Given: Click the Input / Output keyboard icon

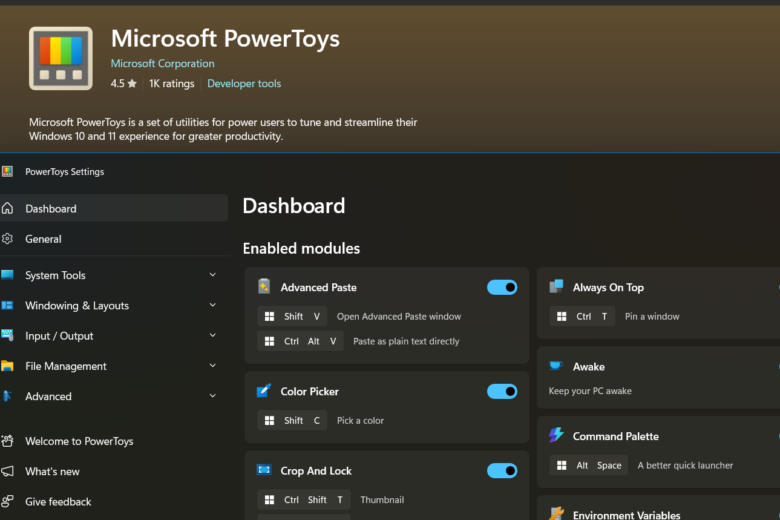Looking at the screenshot, I should [7, 335].
